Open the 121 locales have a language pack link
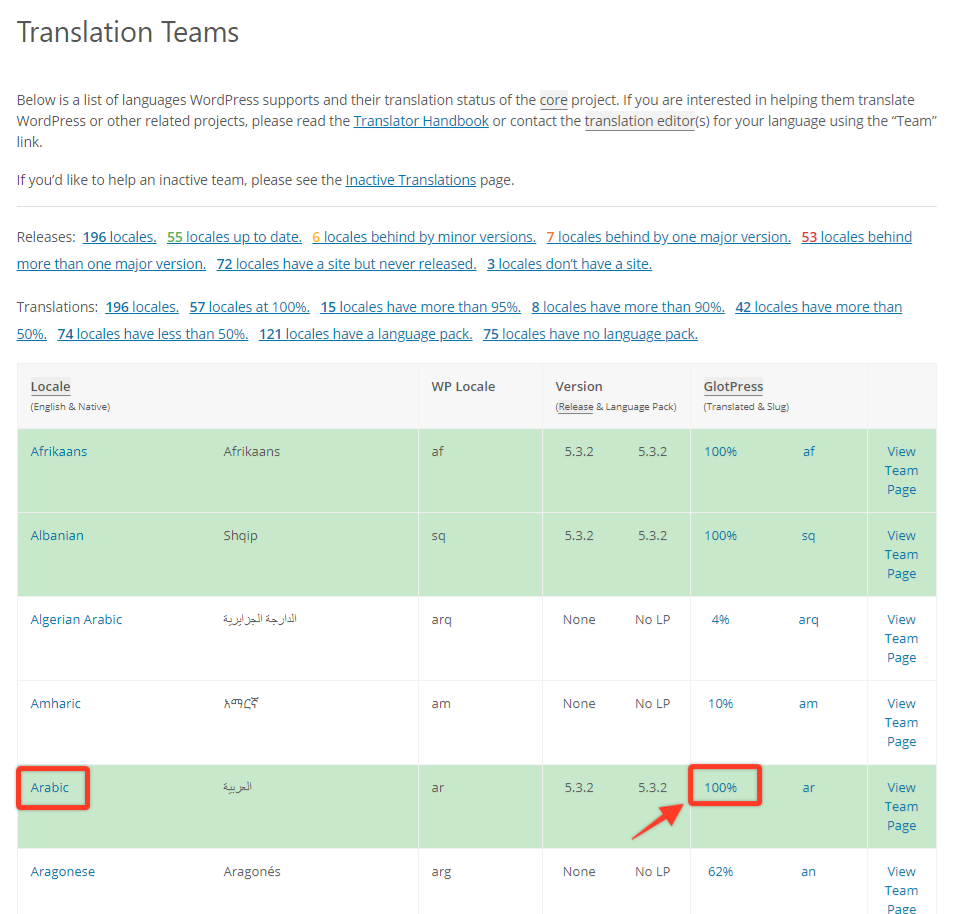Image resolution: width=962 pixels, height=914 pixels. (365, 332)
